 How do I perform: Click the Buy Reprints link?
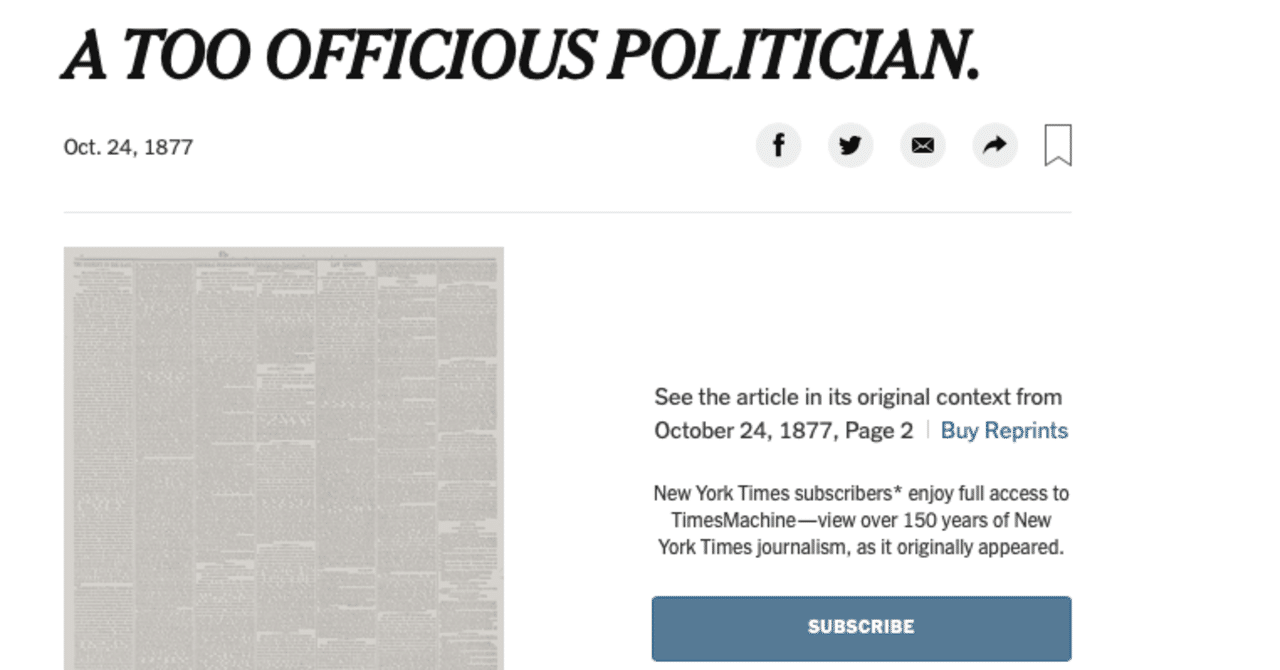coord(1004,430)
